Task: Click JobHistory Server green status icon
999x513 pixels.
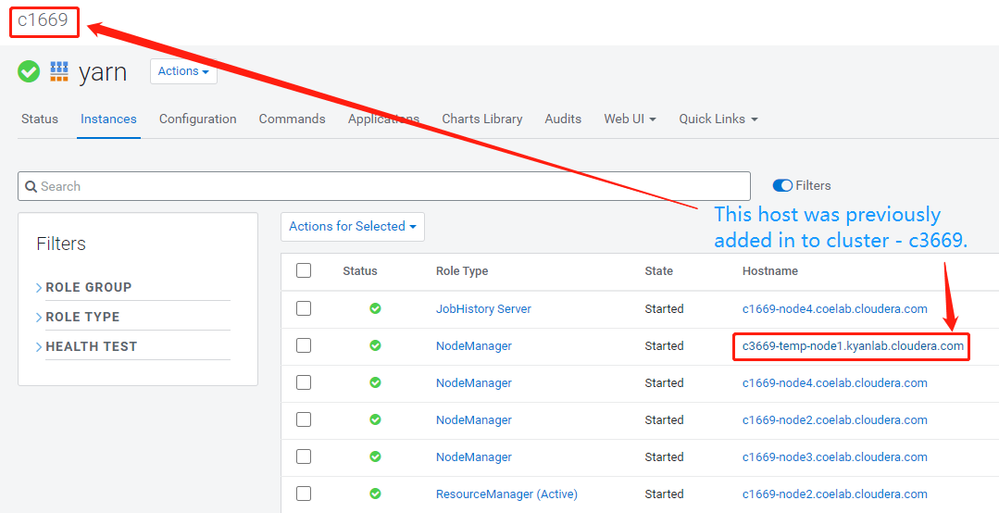Action: click(x=375, y=308)
